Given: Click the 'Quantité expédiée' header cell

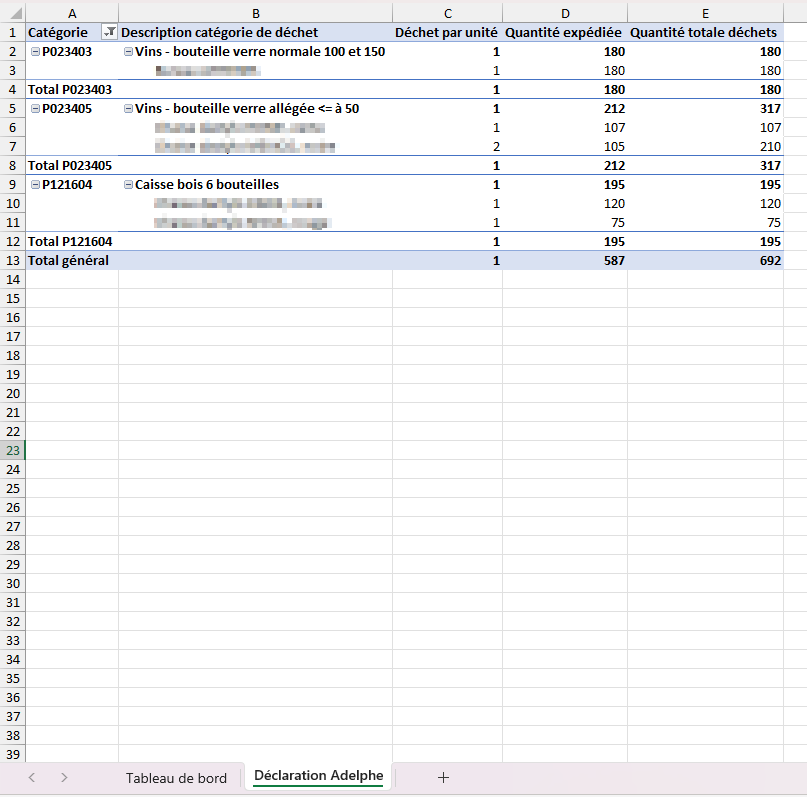Looking at the screenshot, I should point(565,33).
